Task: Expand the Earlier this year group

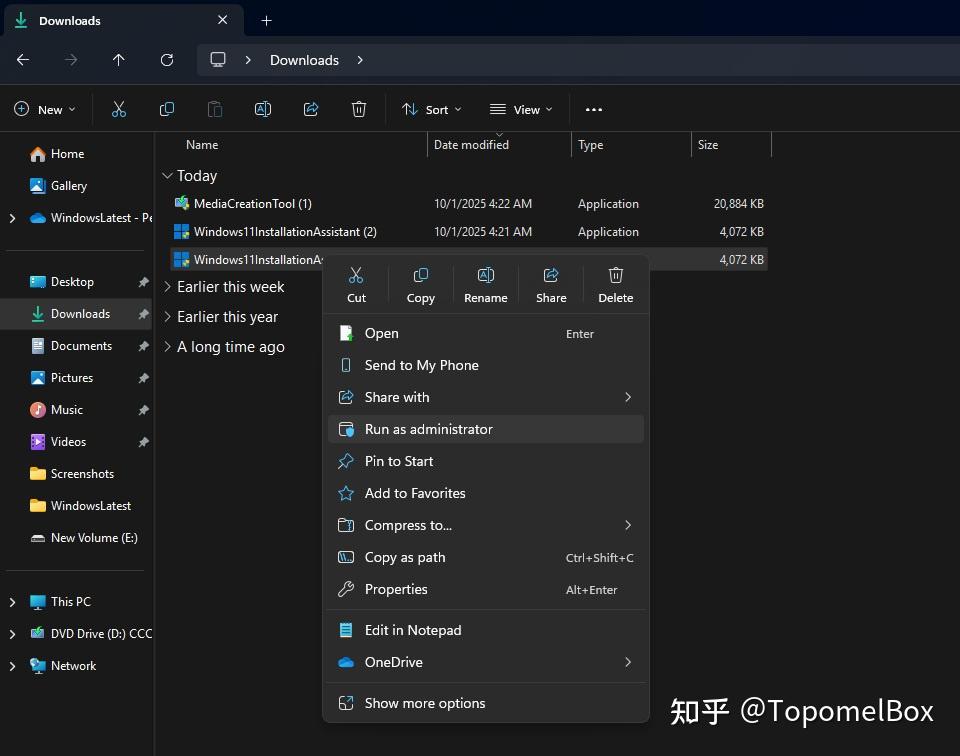Action: click(x=167, y=316)
